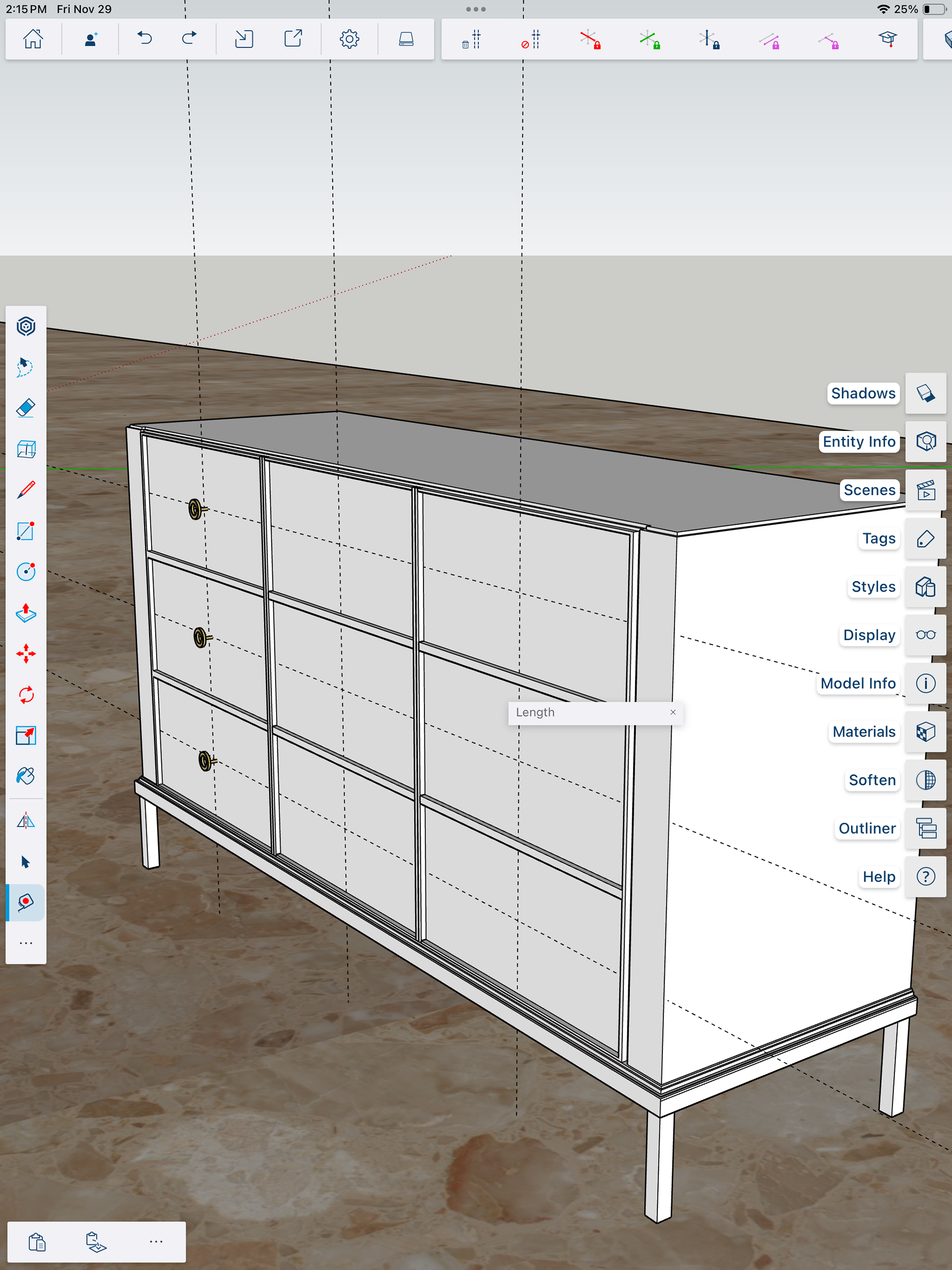Select the Pencil line tool
952x1270 pixels.
point(26,490)
